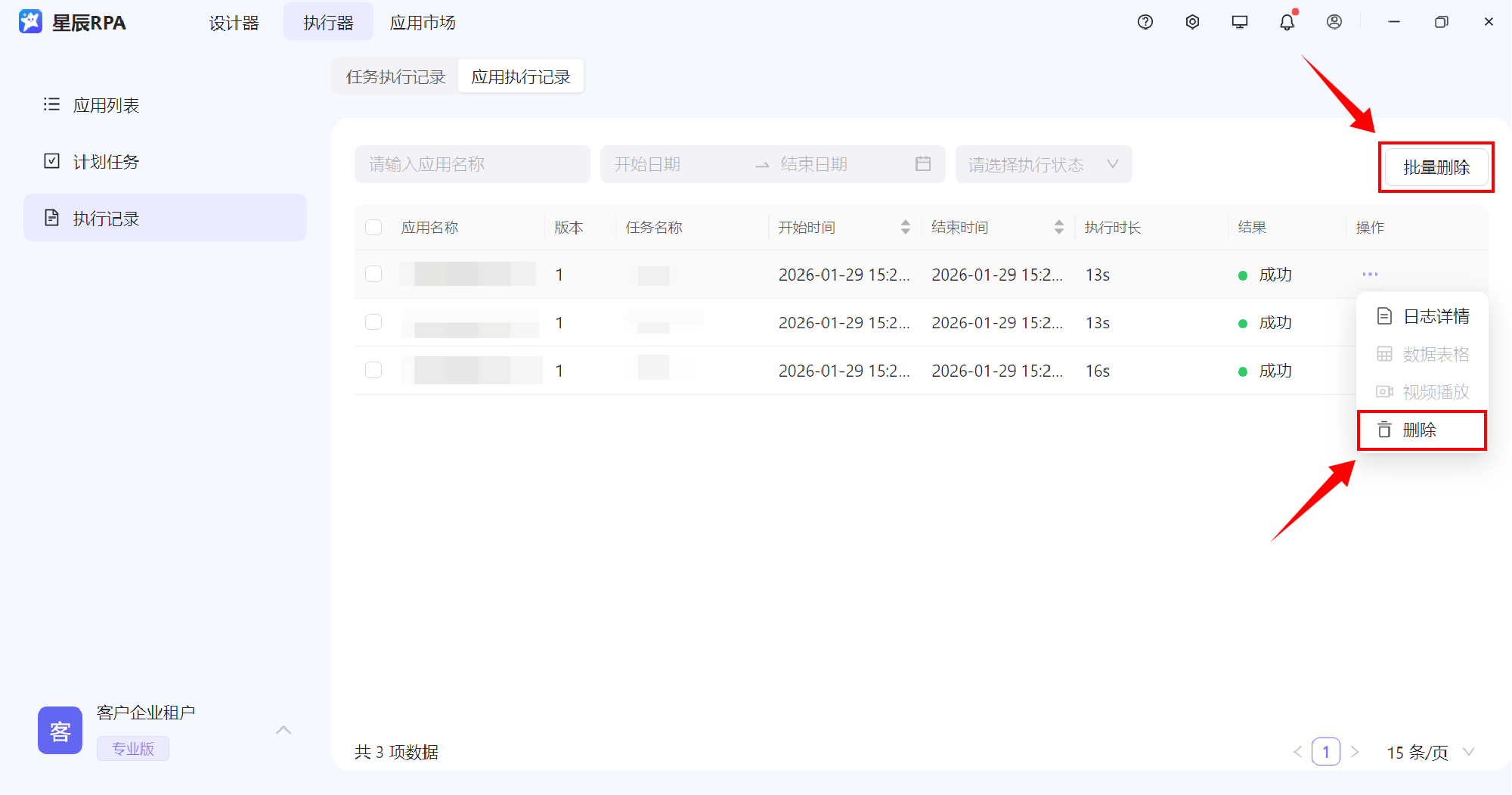1512x795 pixels.
Task: Open settings hexagon icon in title bar
Action: click(x=1192, y=22)
